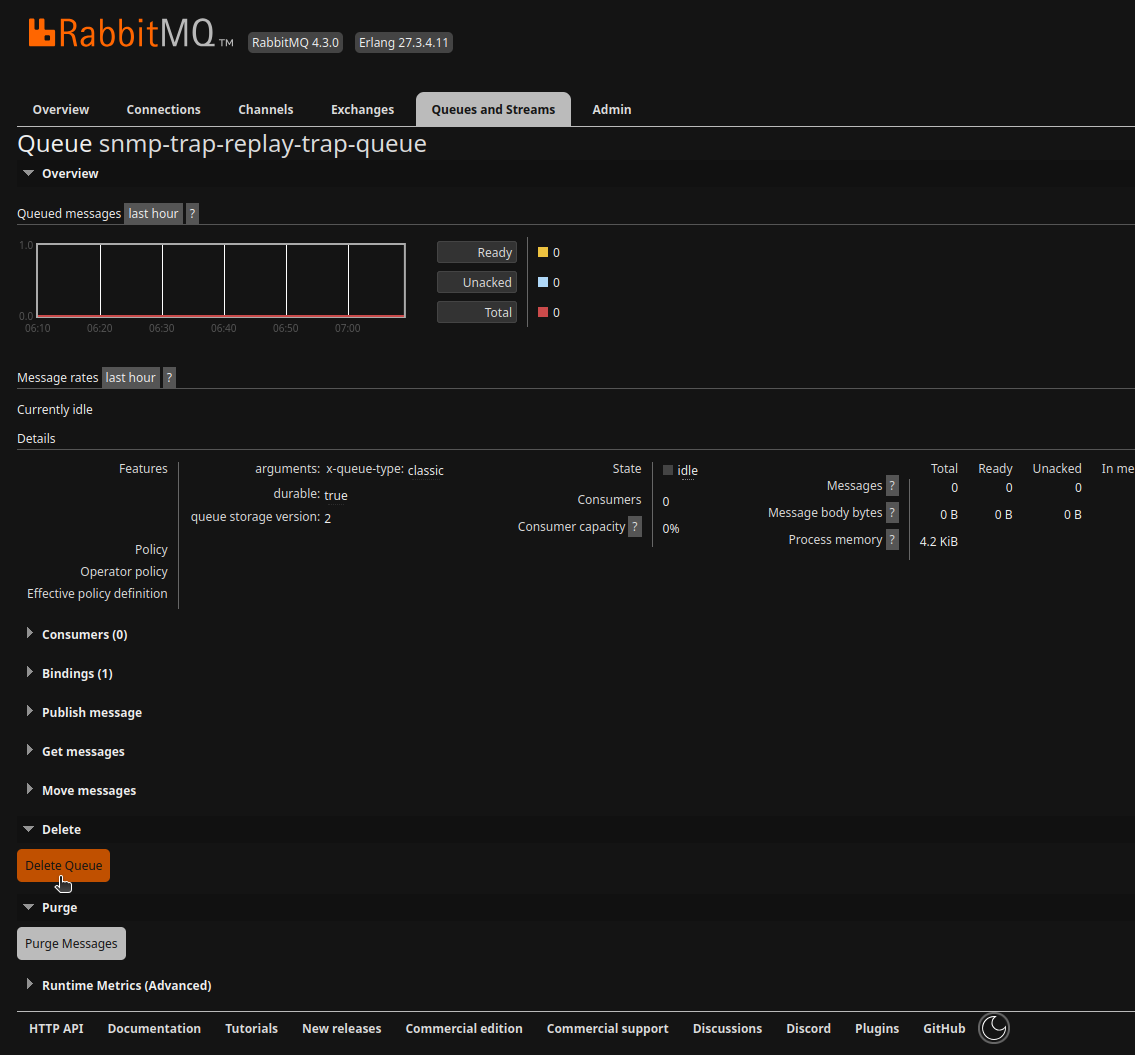Open the Admin tab

point(612,109)
